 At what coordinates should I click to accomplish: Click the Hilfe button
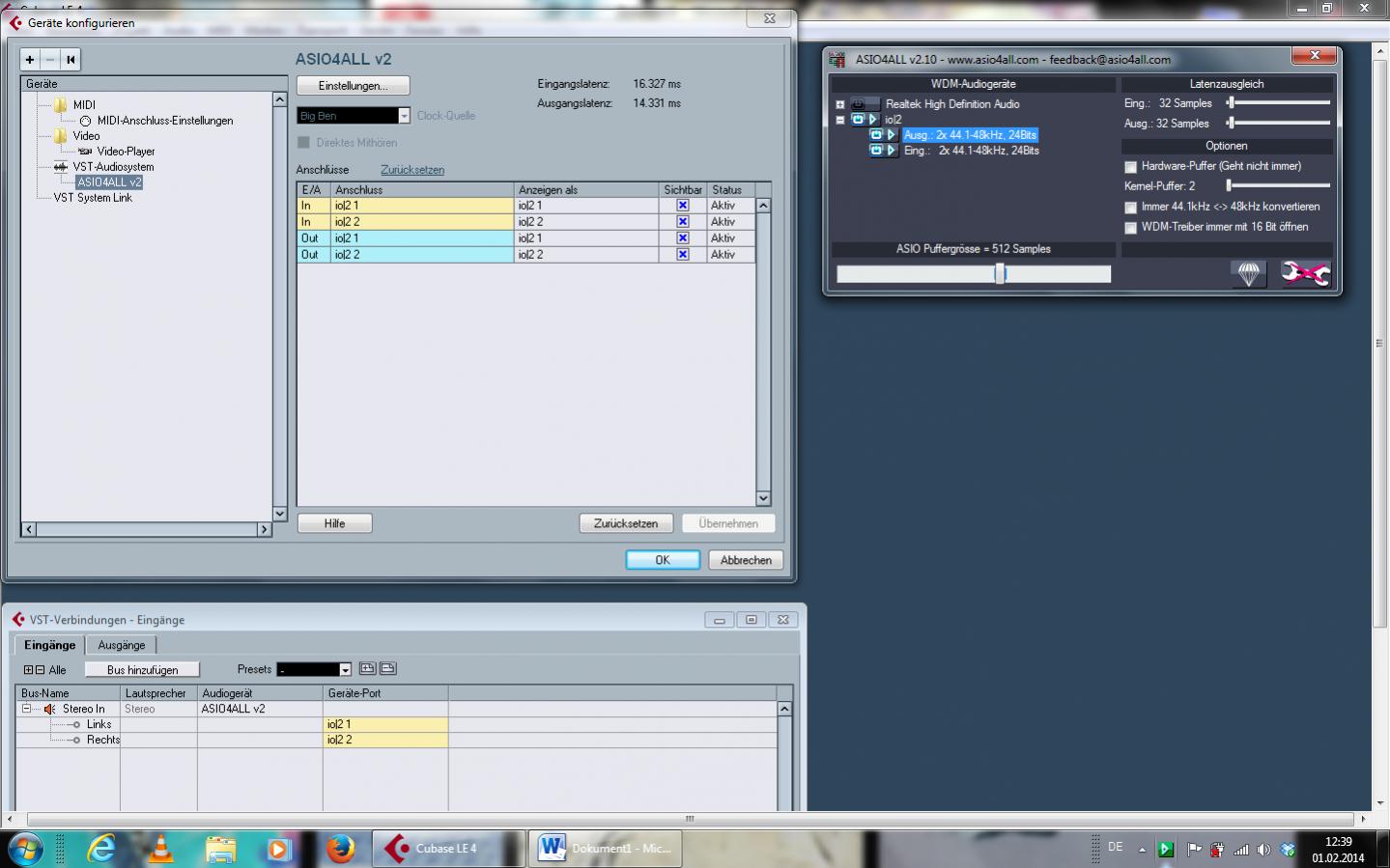335,523
